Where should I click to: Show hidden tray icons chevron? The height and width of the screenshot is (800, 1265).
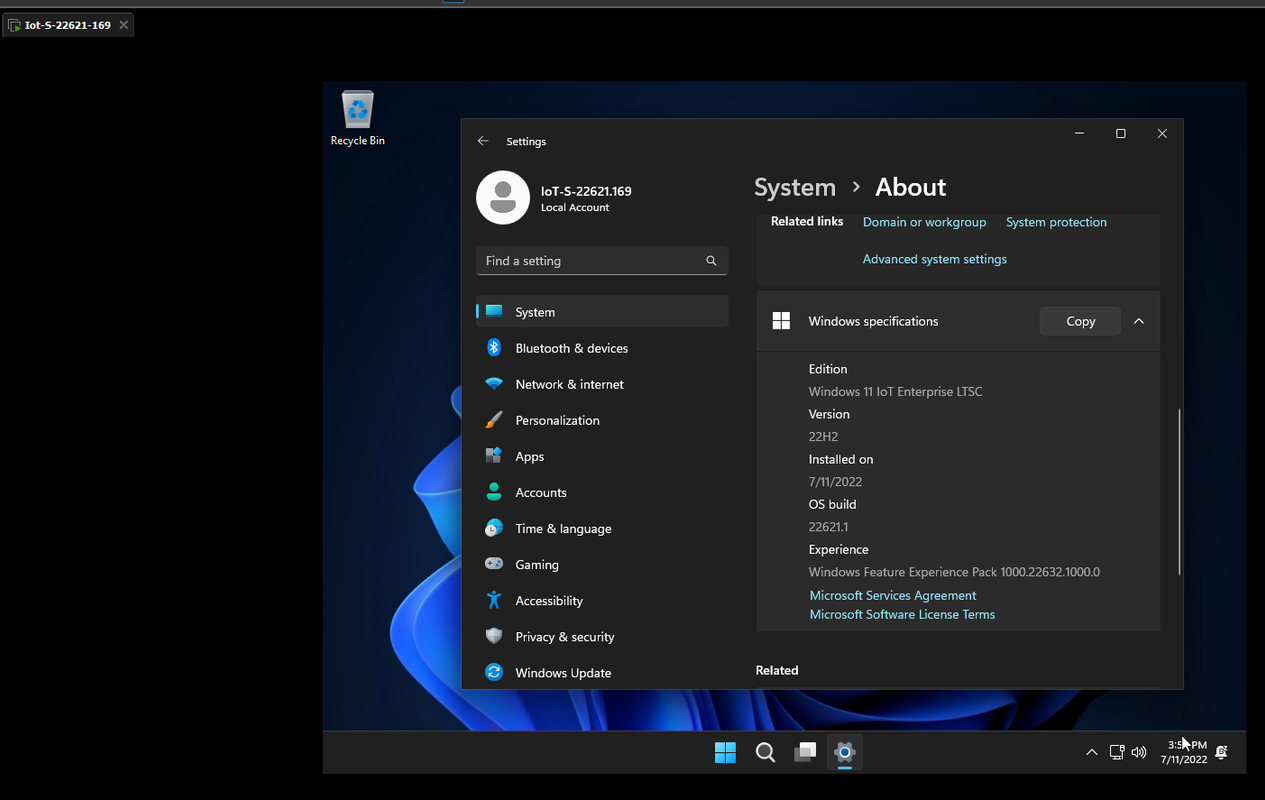[x=1092, y=752]
